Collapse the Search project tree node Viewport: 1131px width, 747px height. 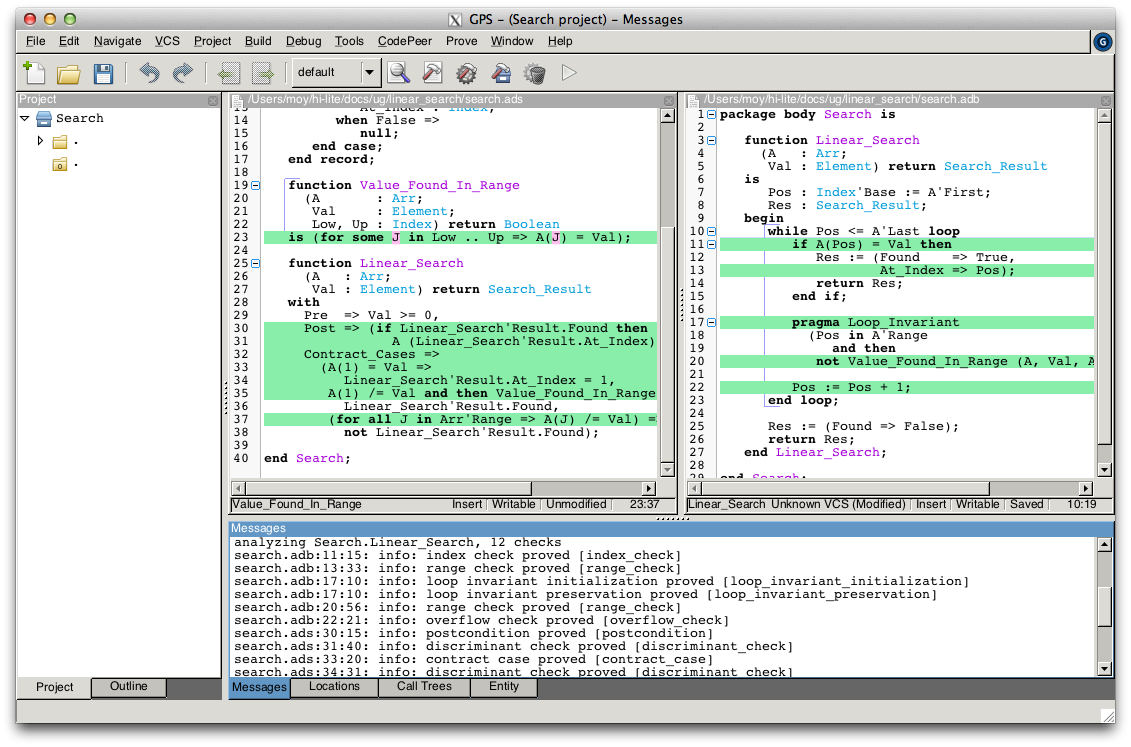(x=25, y=118)
